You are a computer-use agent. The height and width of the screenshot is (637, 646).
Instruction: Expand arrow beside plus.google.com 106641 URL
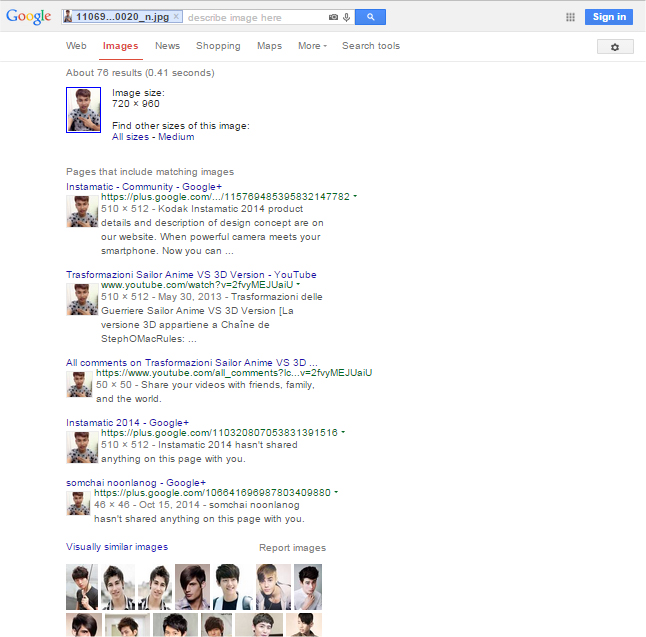[x=336, y=492]
